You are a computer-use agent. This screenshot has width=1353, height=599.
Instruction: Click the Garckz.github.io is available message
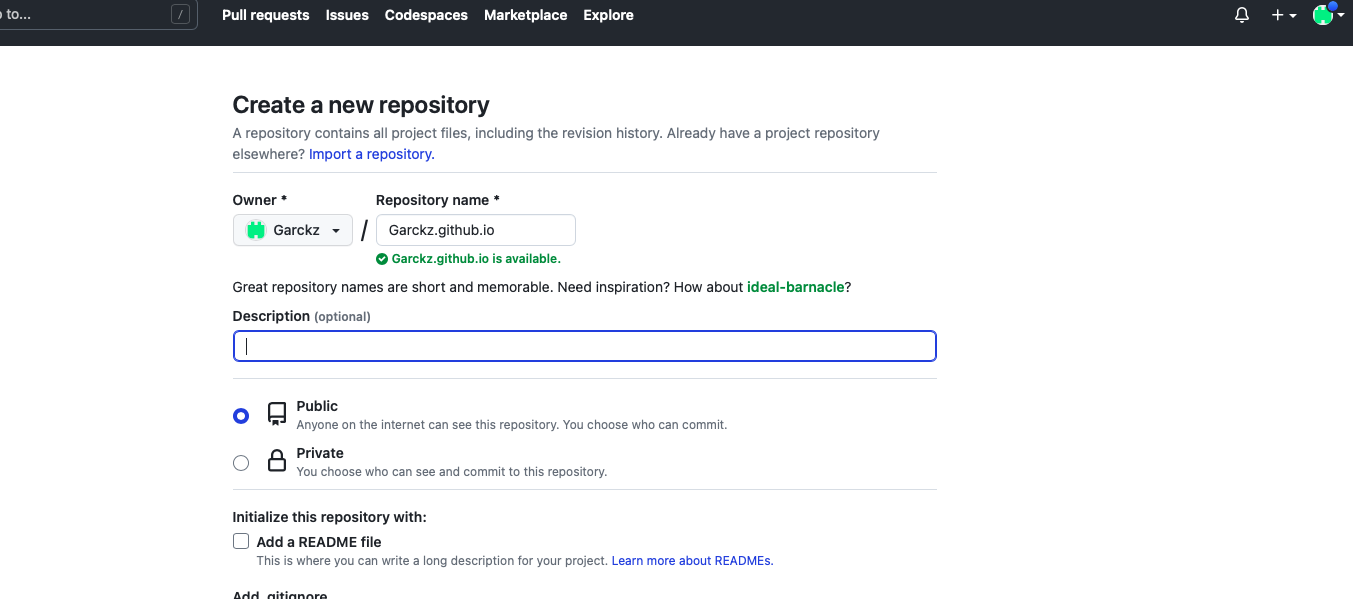(x=476, y=259)
